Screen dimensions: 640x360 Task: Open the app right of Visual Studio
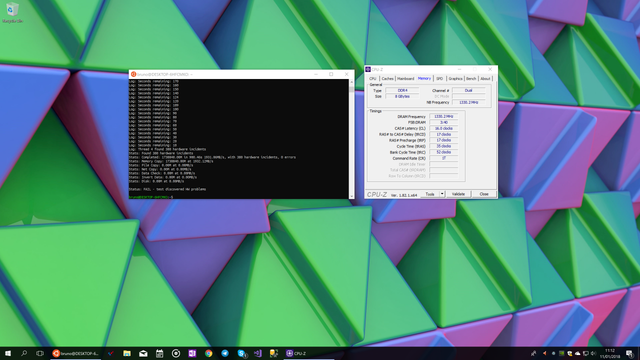tap(273, 353)
